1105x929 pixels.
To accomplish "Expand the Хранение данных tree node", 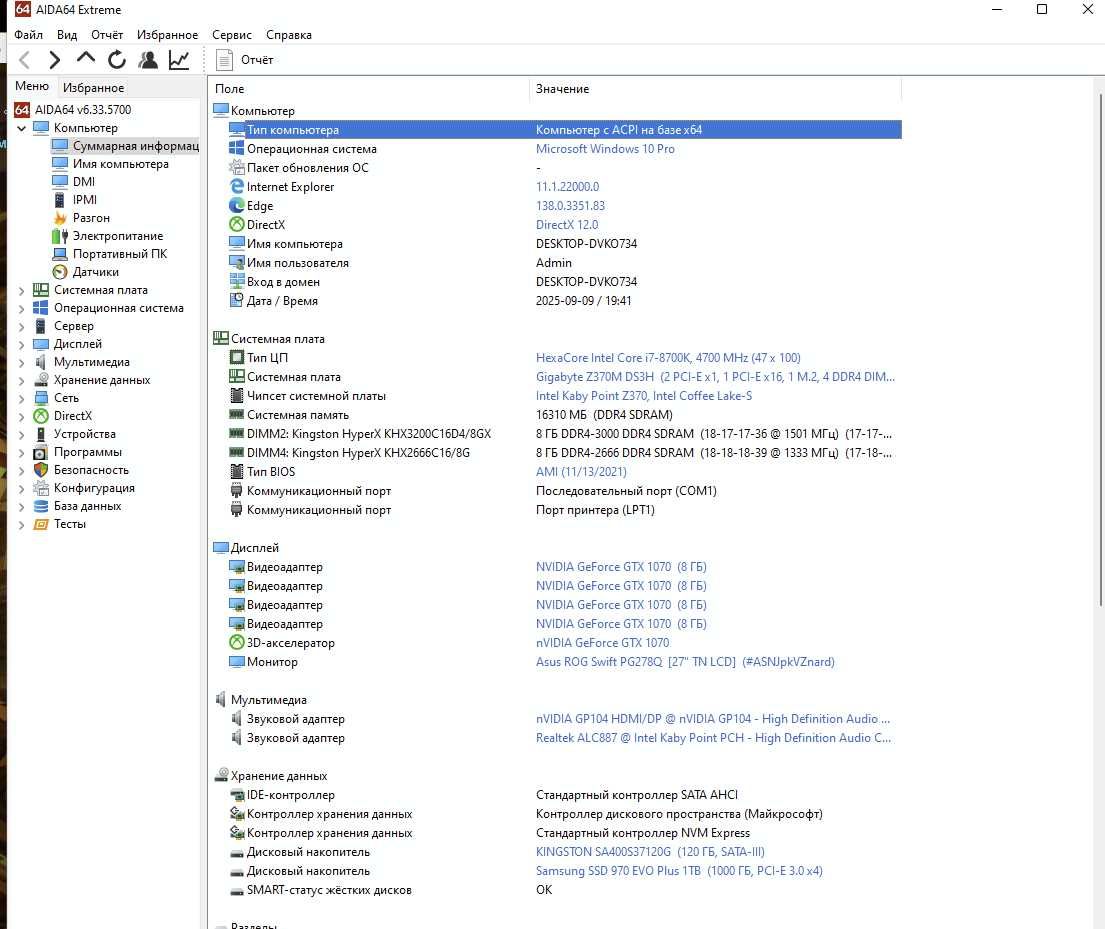I will click(21, 380).
